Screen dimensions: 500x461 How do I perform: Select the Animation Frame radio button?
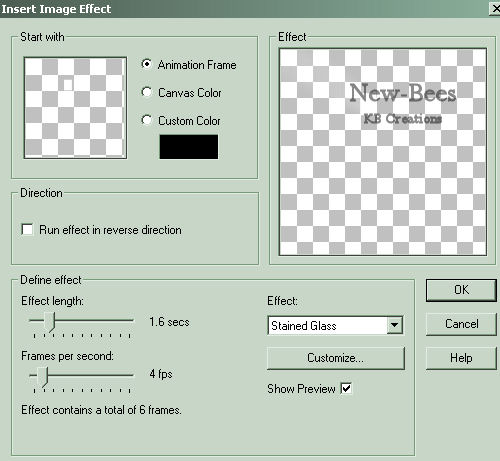tap(146, 64)
